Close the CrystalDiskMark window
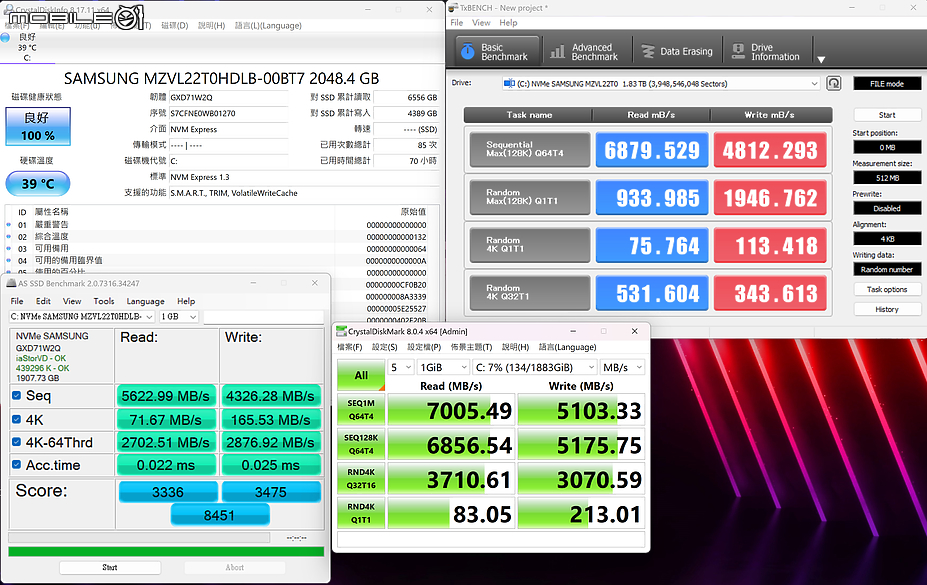Viewport: 927px width, 585px height. (x=634, y=332)
